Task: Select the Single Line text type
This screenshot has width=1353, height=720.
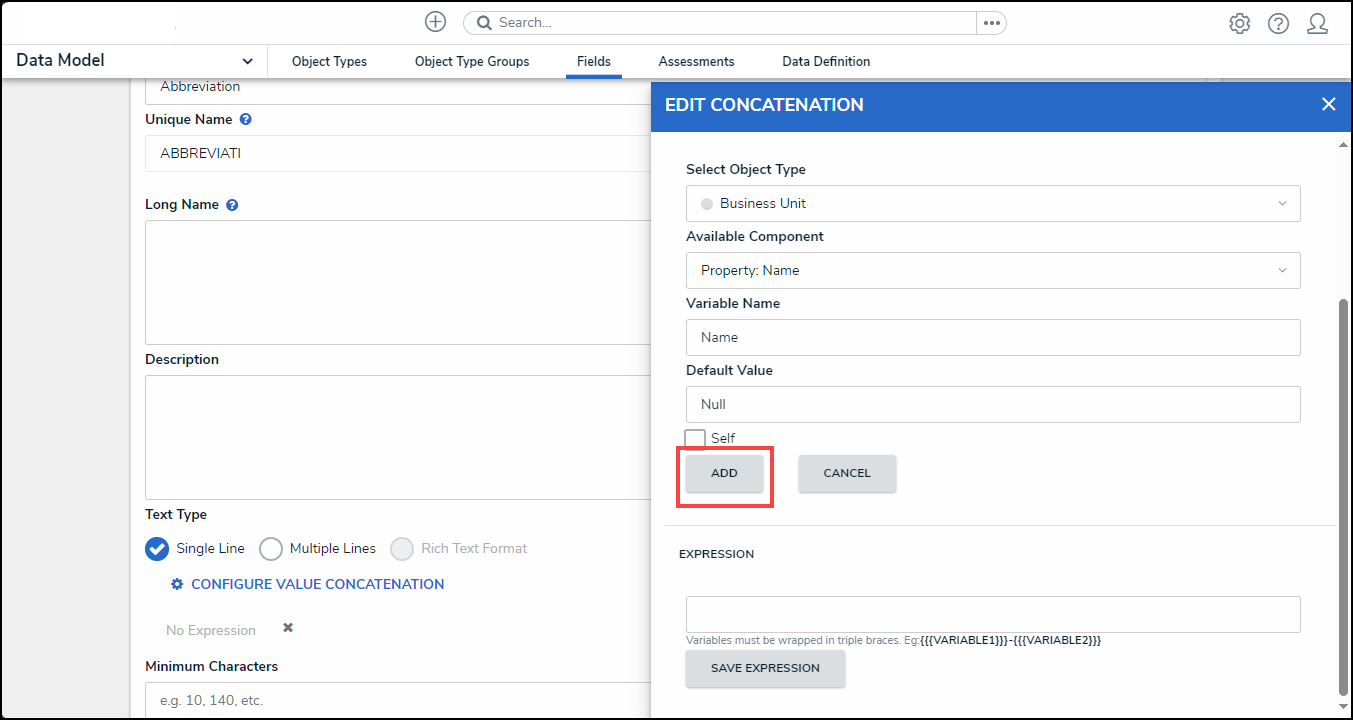Action: click(x=157, y=549)
